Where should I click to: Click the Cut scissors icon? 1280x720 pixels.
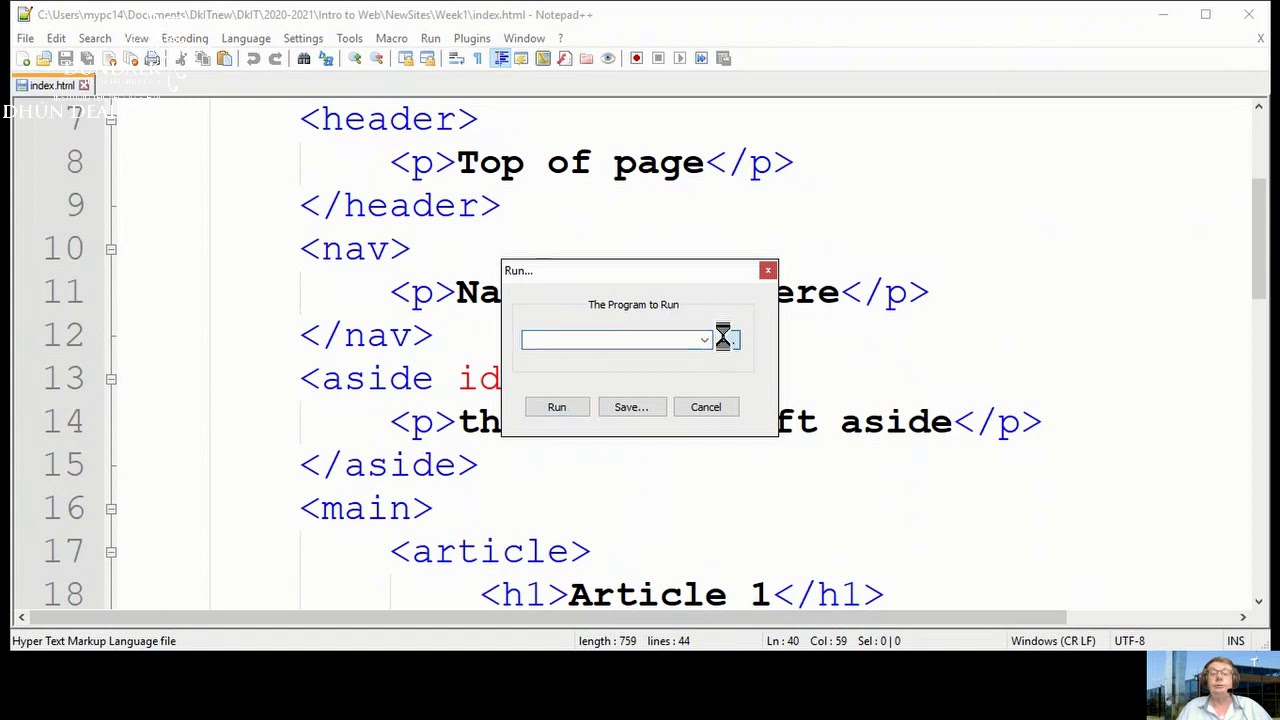(181, 59)
